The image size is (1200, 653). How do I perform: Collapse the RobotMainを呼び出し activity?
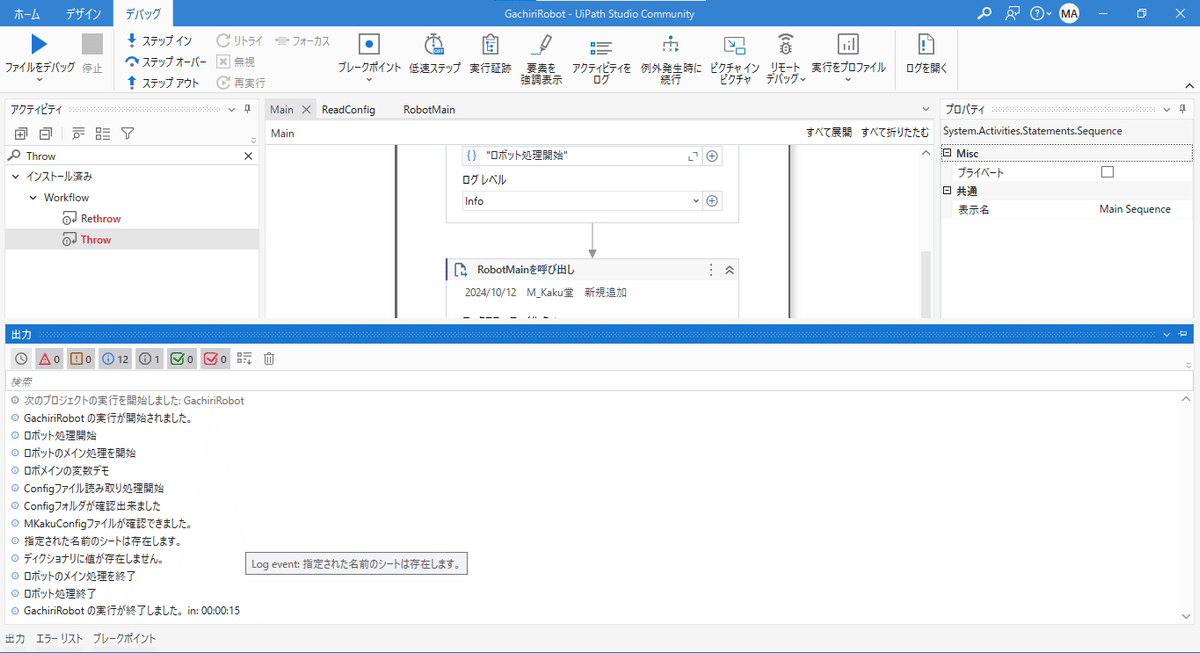click(729, 270)
